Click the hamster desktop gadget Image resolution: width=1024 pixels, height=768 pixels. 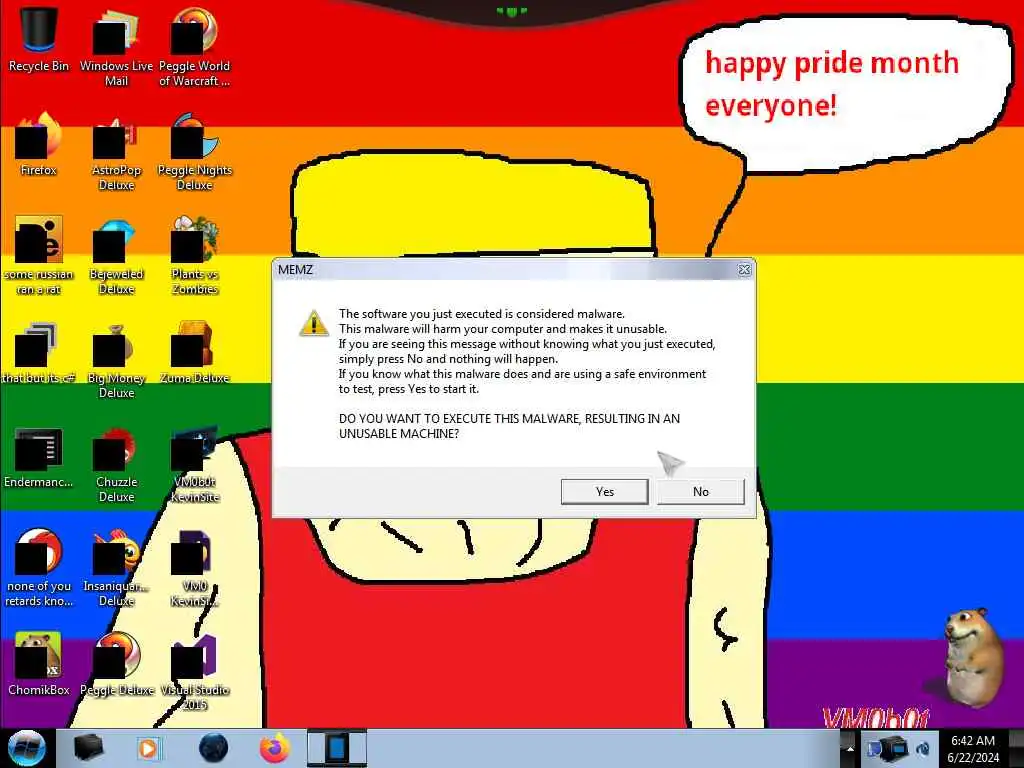click(x=972, y=657)
